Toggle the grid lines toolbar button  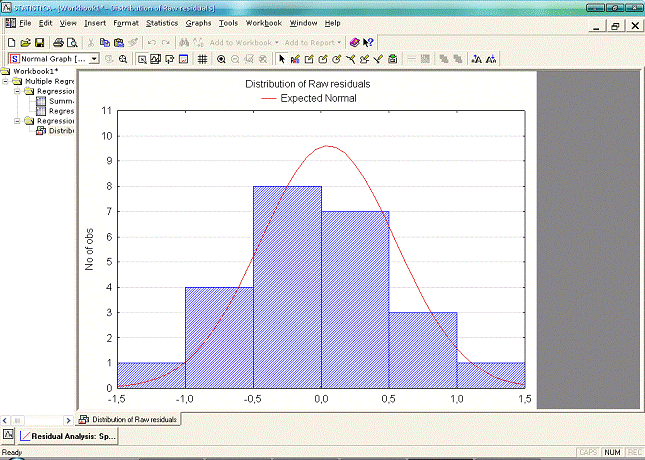pos(202,60)
